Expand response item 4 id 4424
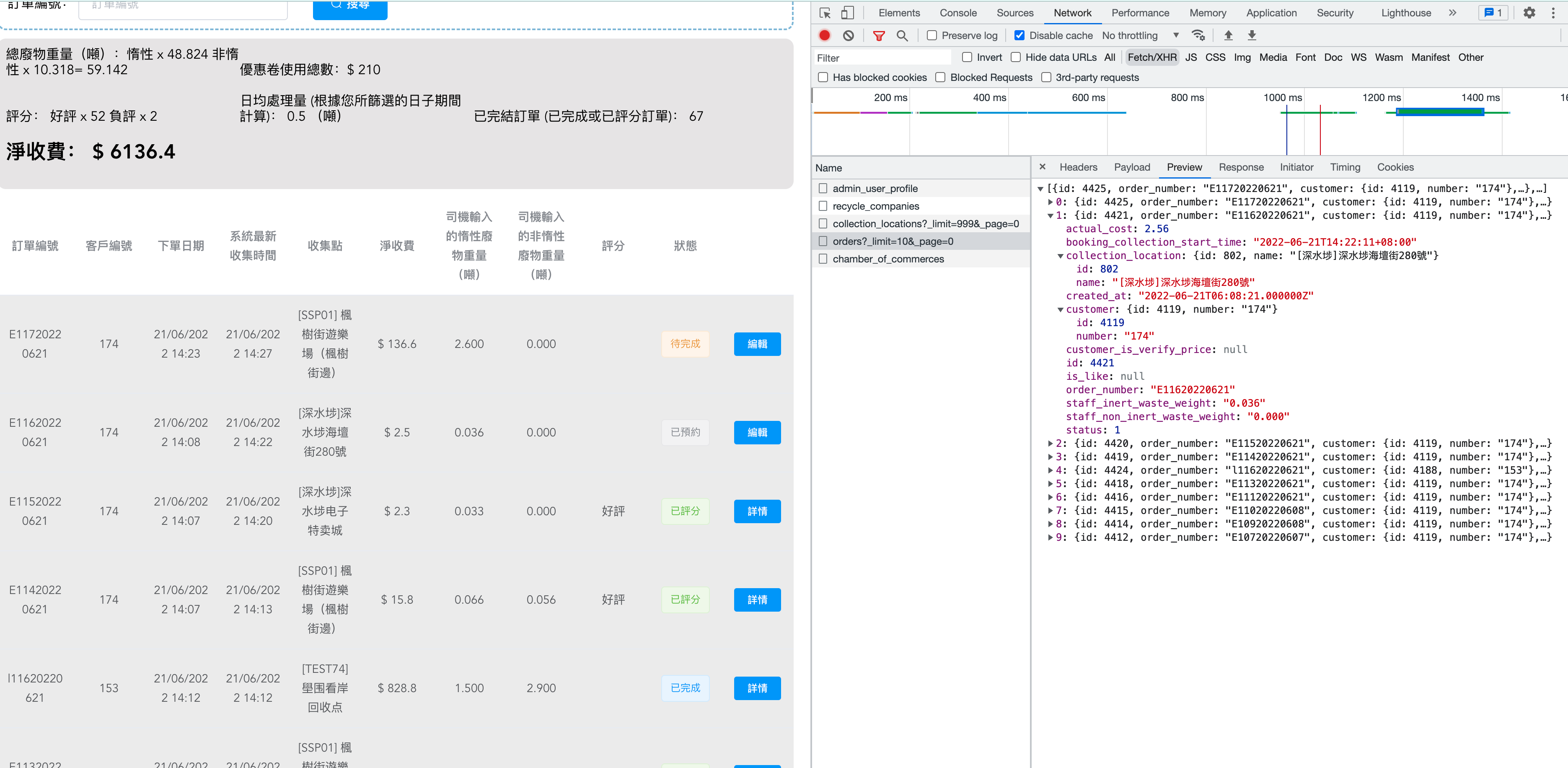The height and width of the screenshot is (768, 1568). pyautogui.click(x=1051, y=470)
